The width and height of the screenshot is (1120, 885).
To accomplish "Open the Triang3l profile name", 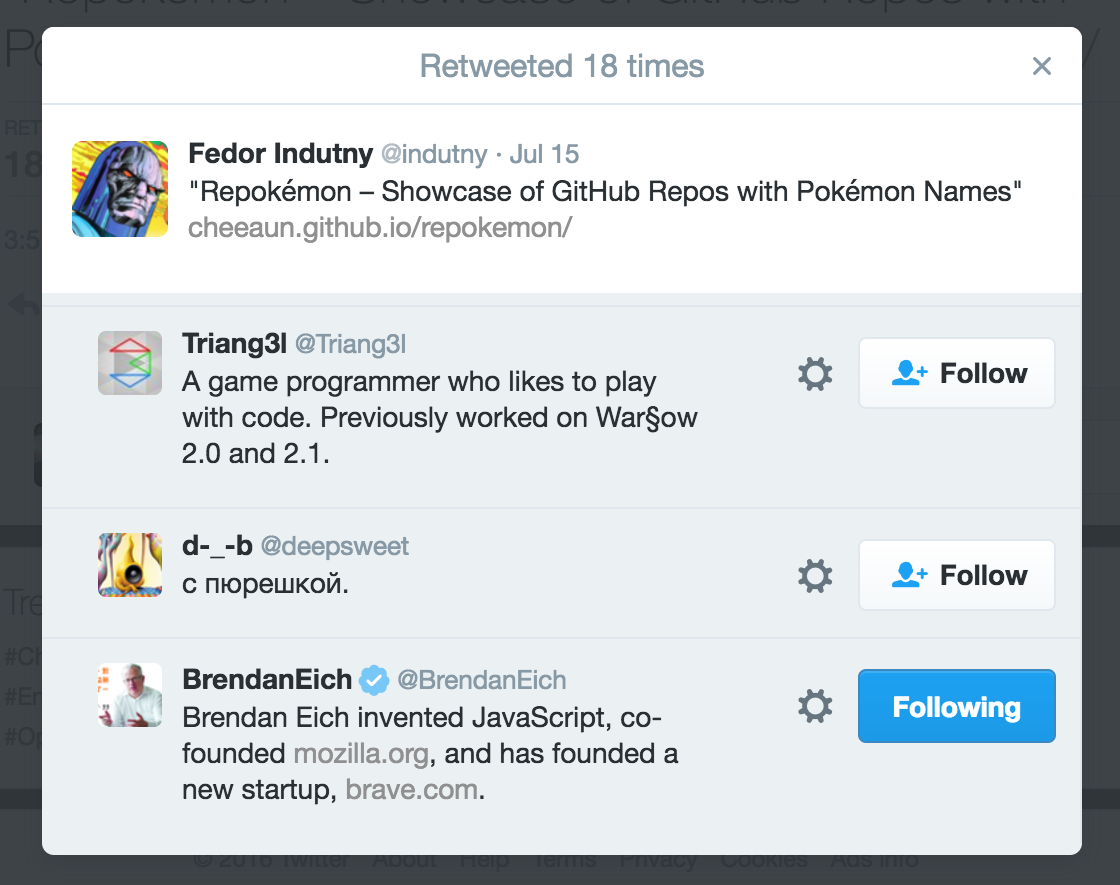I will [x=235, y=344].
